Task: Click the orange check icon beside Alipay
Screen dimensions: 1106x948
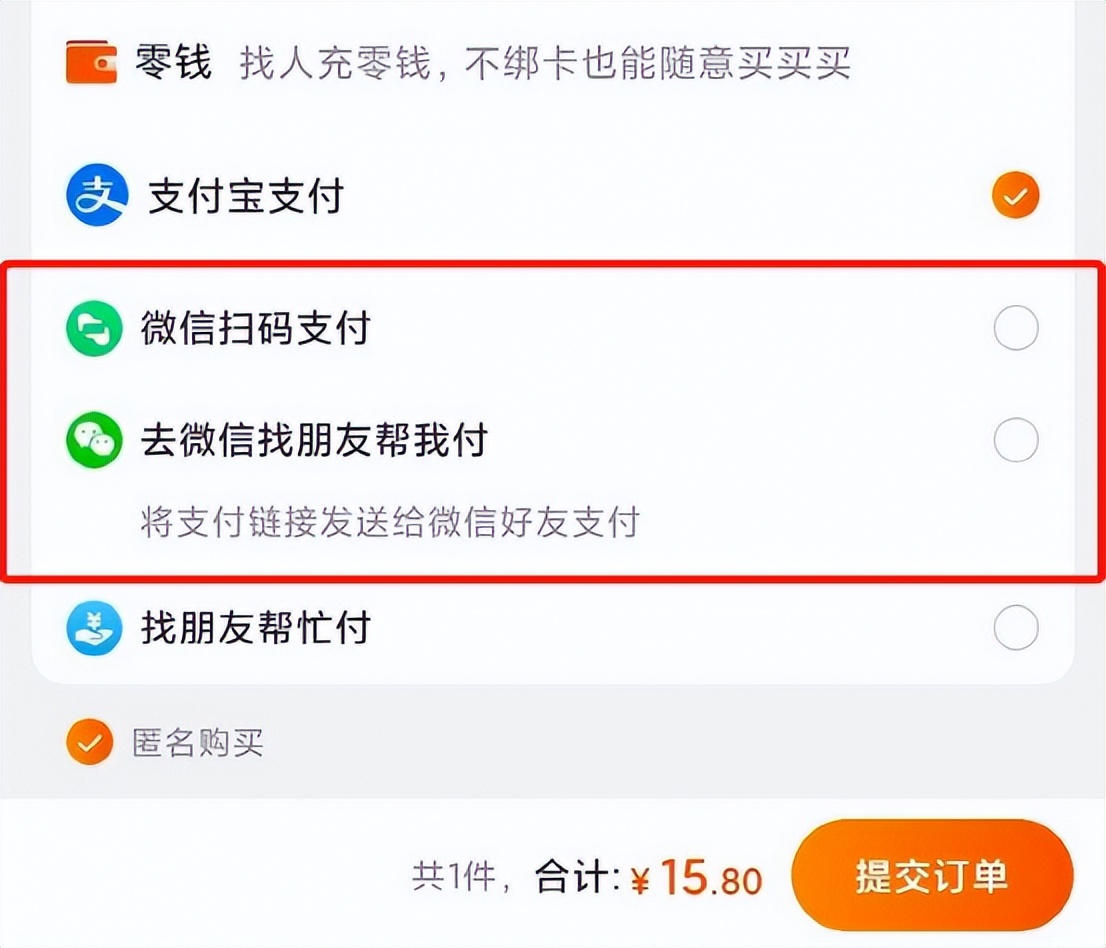Action: 1015,194
